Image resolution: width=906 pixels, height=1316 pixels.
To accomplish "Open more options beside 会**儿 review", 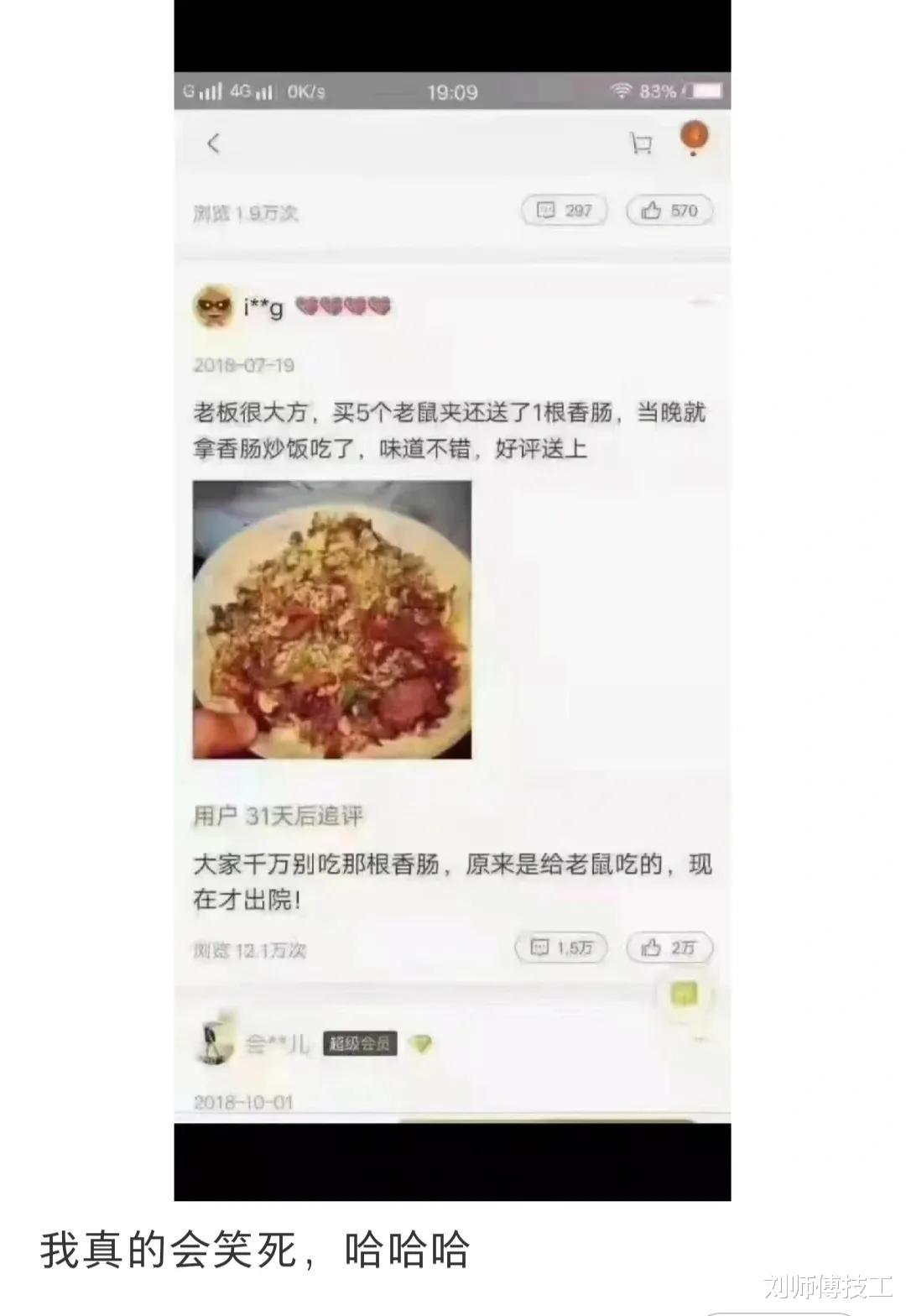I will pos(700,1040).
